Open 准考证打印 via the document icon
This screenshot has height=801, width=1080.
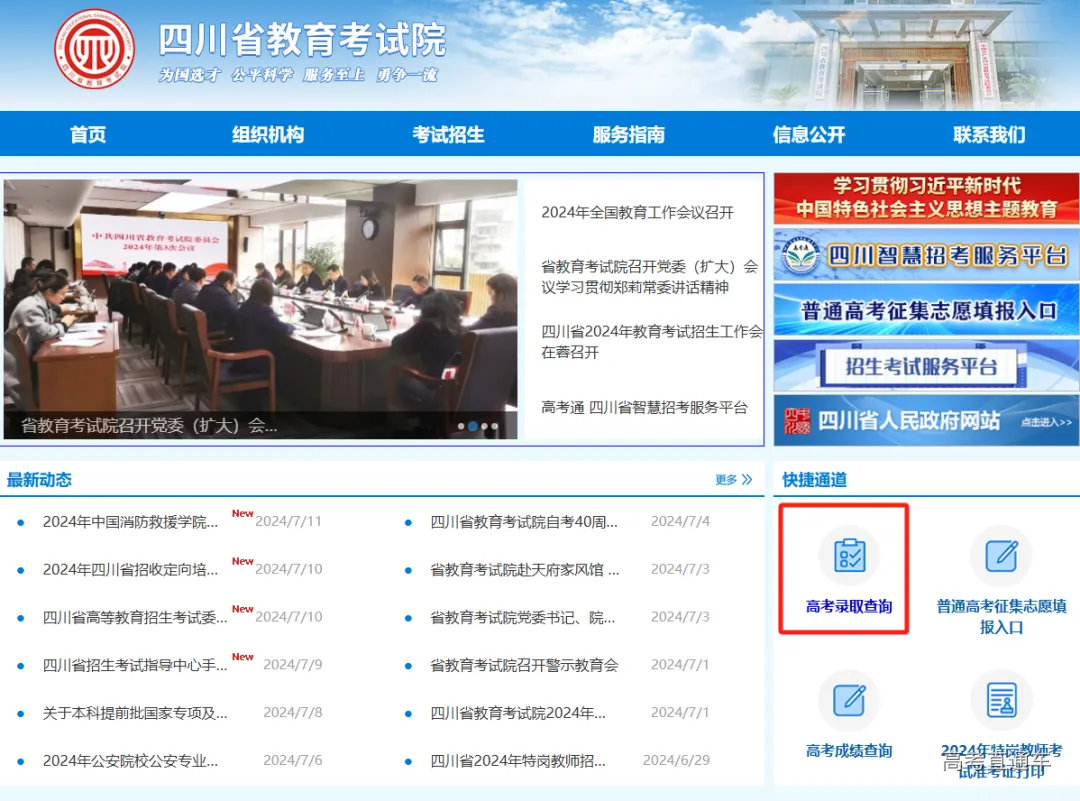click(1000, 700)
